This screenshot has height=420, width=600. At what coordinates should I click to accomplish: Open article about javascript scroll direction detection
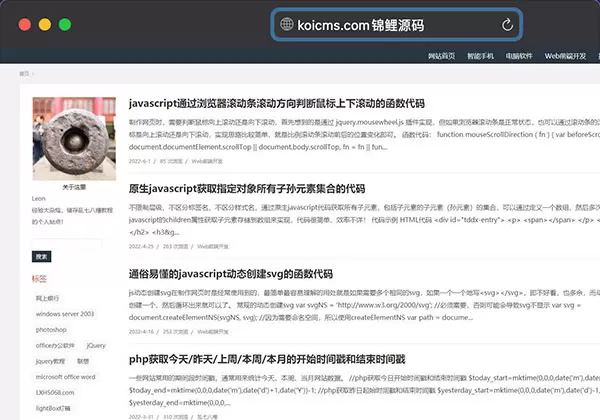(x=277, y=103)
